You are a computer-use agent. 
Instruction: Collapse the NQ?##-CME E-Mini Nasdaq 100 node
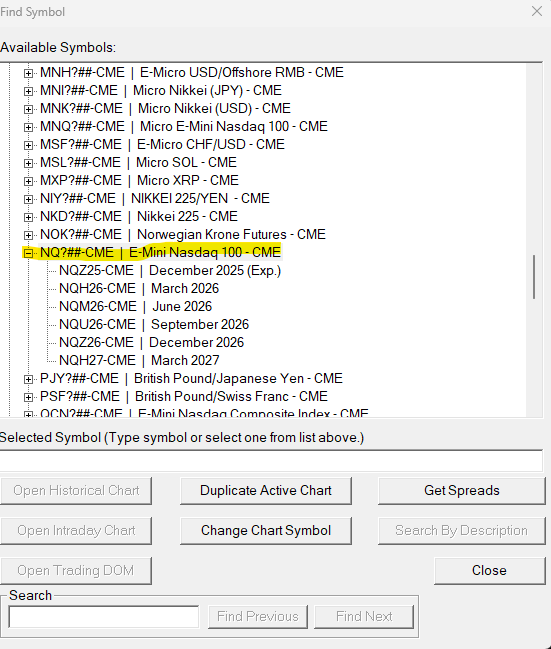click(x=28, y=253)
